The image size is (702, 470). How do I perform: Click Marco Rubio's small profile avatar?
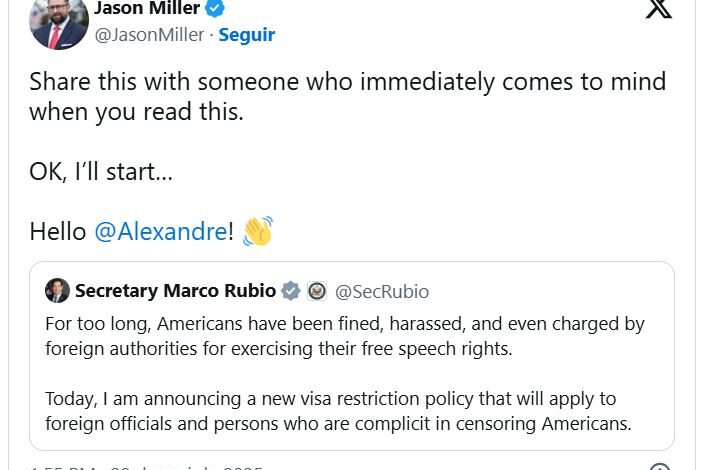coord(57,291)
